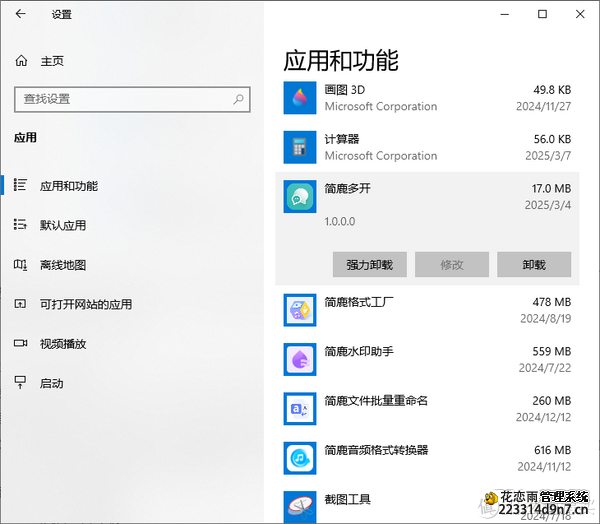
Task: Click the 简鹿多开 app name
Action: (x=347, y=188)
